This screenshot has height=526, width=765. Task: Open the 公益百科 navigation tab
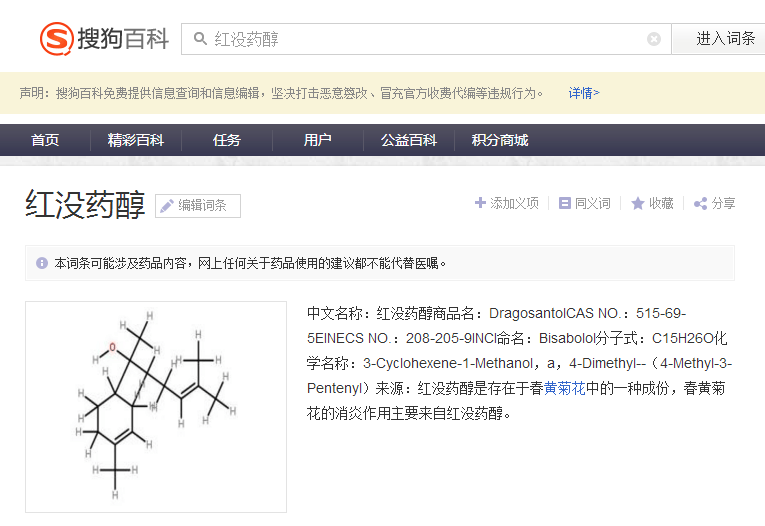tap(408, 140)
